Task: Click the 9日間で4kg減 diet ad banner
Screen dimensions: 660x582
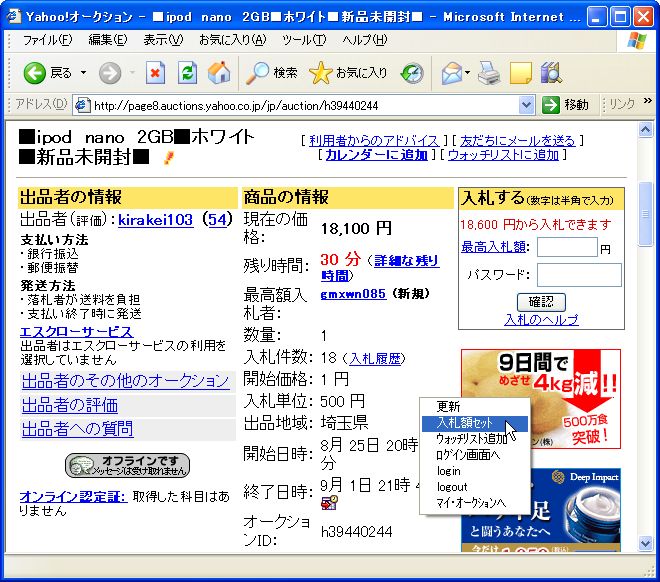Action: pyautogui.click(x=541, y=399)
